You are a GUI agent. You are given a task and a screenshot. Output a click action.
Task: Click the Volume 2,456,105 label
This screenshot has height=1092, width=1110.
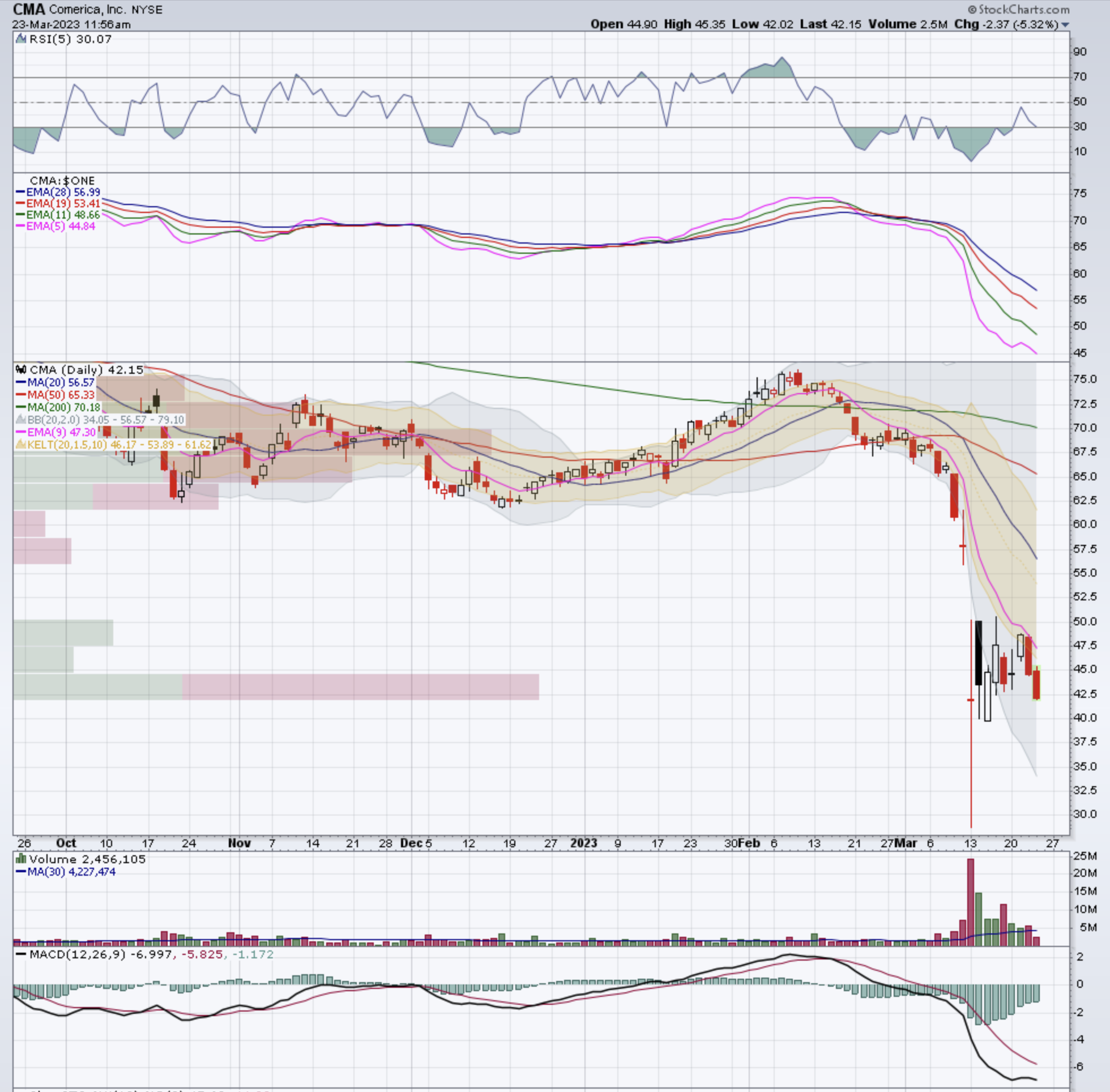87,859
